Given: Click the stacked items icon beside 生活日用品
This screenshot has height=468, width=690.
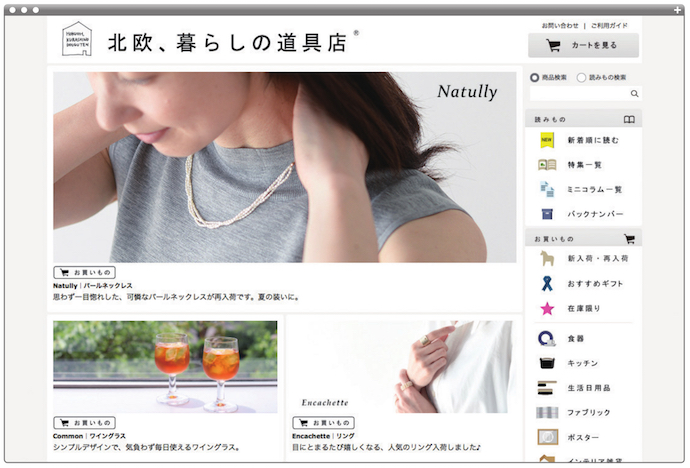Looking at the screenshot, I should [547, 388].
